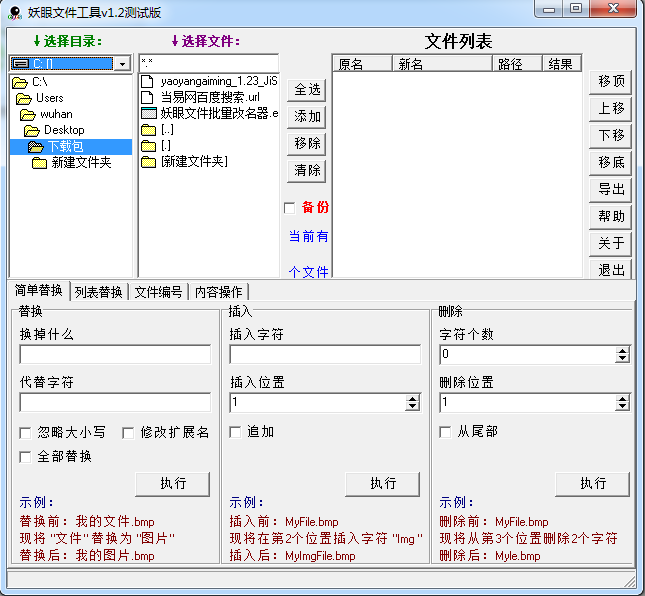Decrease the 插入位置 spinner value
The height and width of the screenshot is (596, 645).
[412, 406]
